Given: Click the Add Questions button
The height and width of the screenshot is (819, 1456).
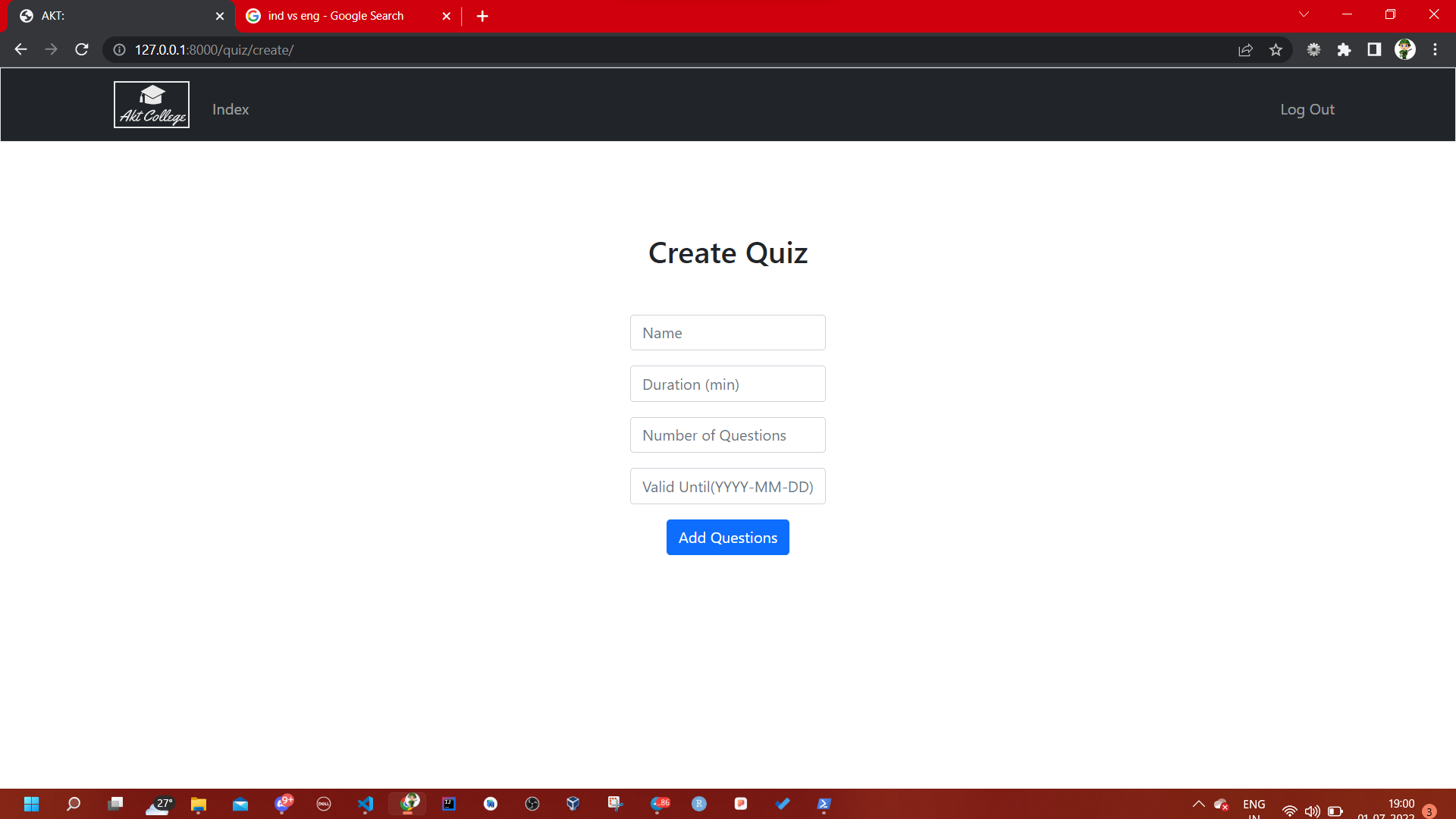Looking at the screenshot, I should tap(728, 538).
